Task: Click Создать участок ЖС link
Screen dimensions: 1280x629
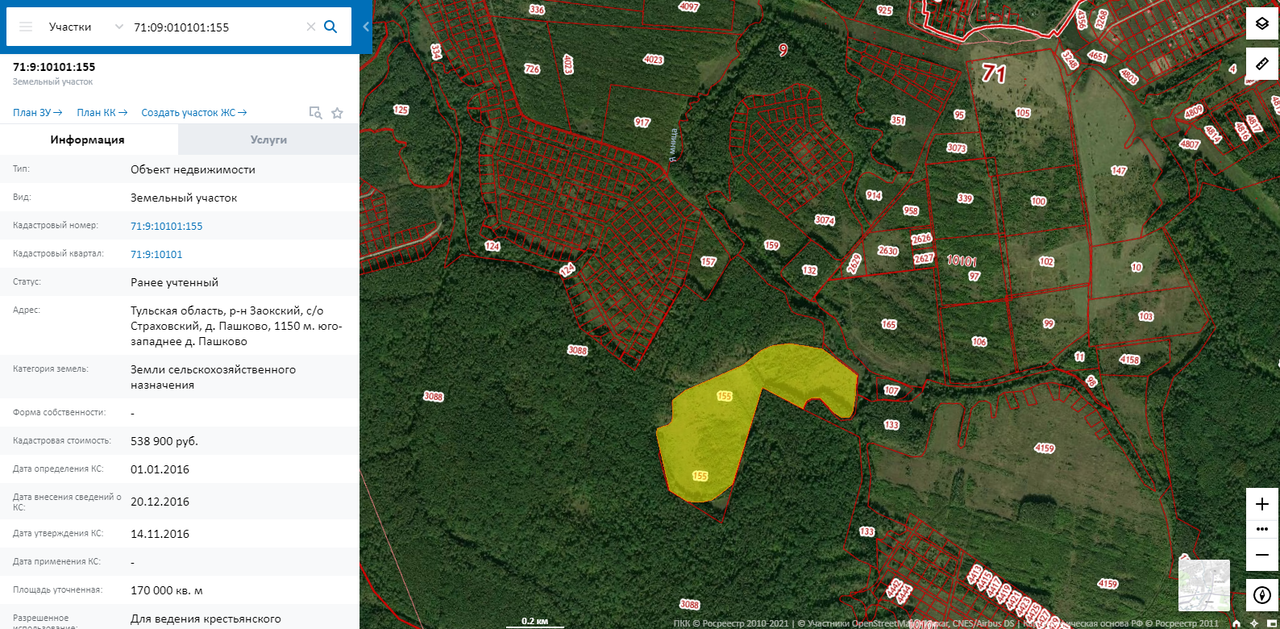Action: pyautogui.click(x=194, y=113)
